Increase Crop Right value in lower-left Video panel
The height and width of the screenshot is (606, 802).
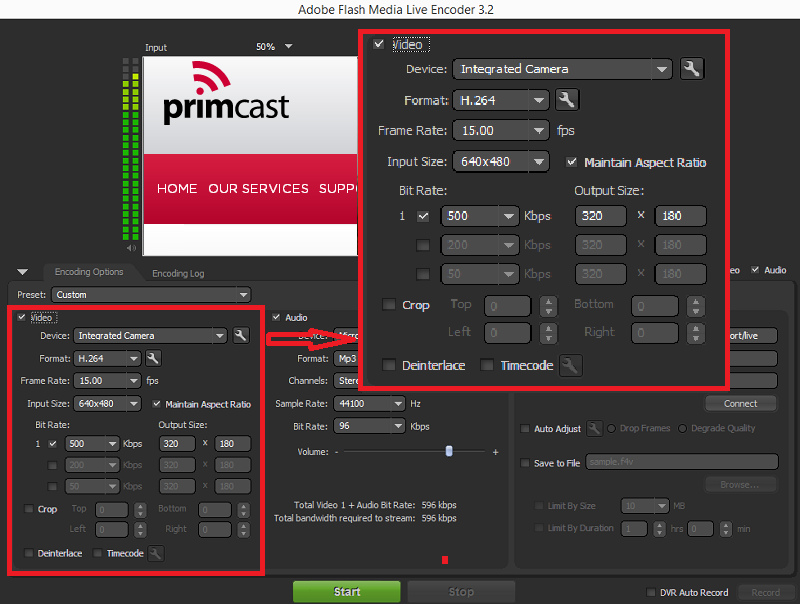click(x=244, y=526)
